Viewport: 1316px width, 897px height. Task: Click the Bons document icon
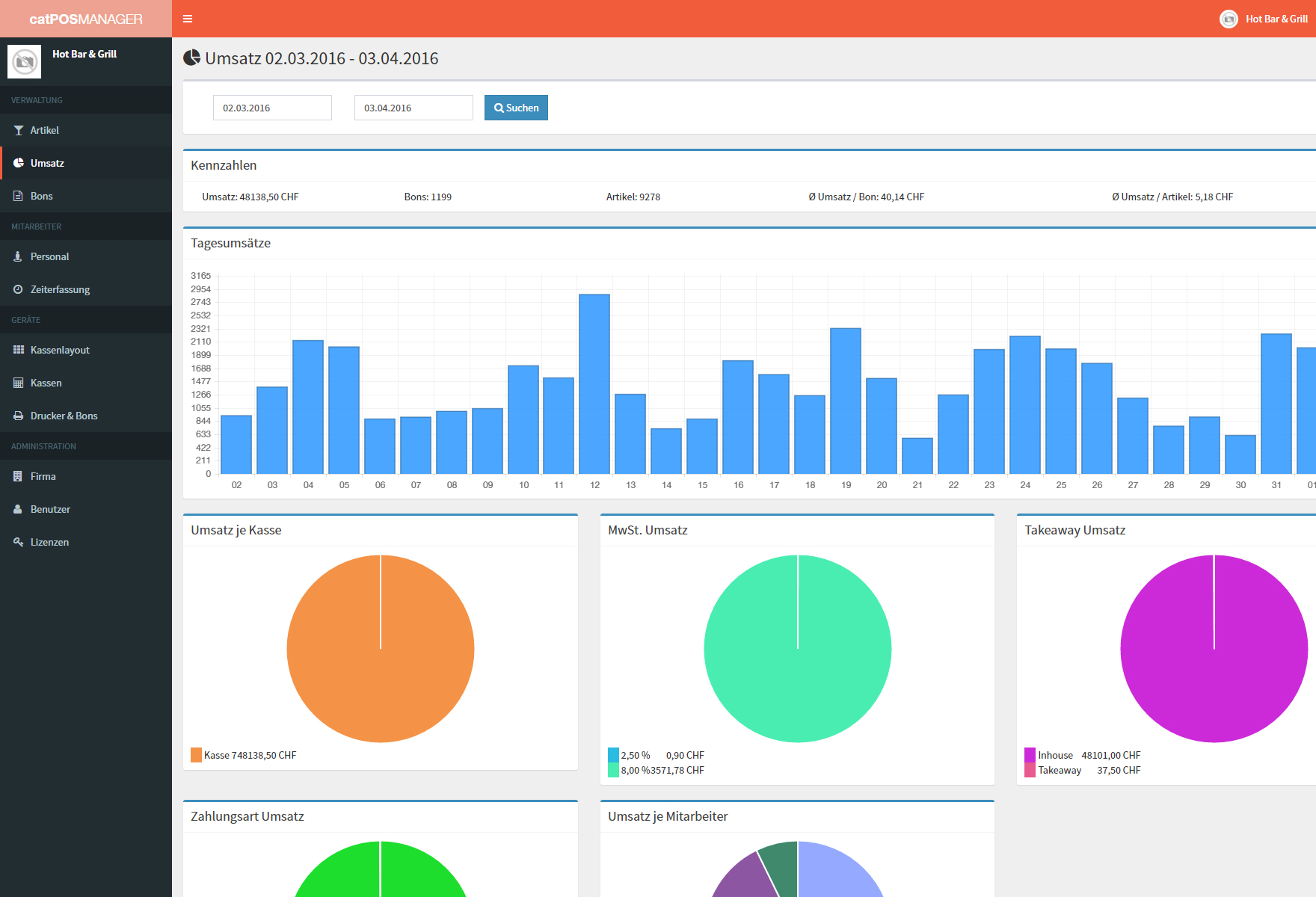(19, 196)
